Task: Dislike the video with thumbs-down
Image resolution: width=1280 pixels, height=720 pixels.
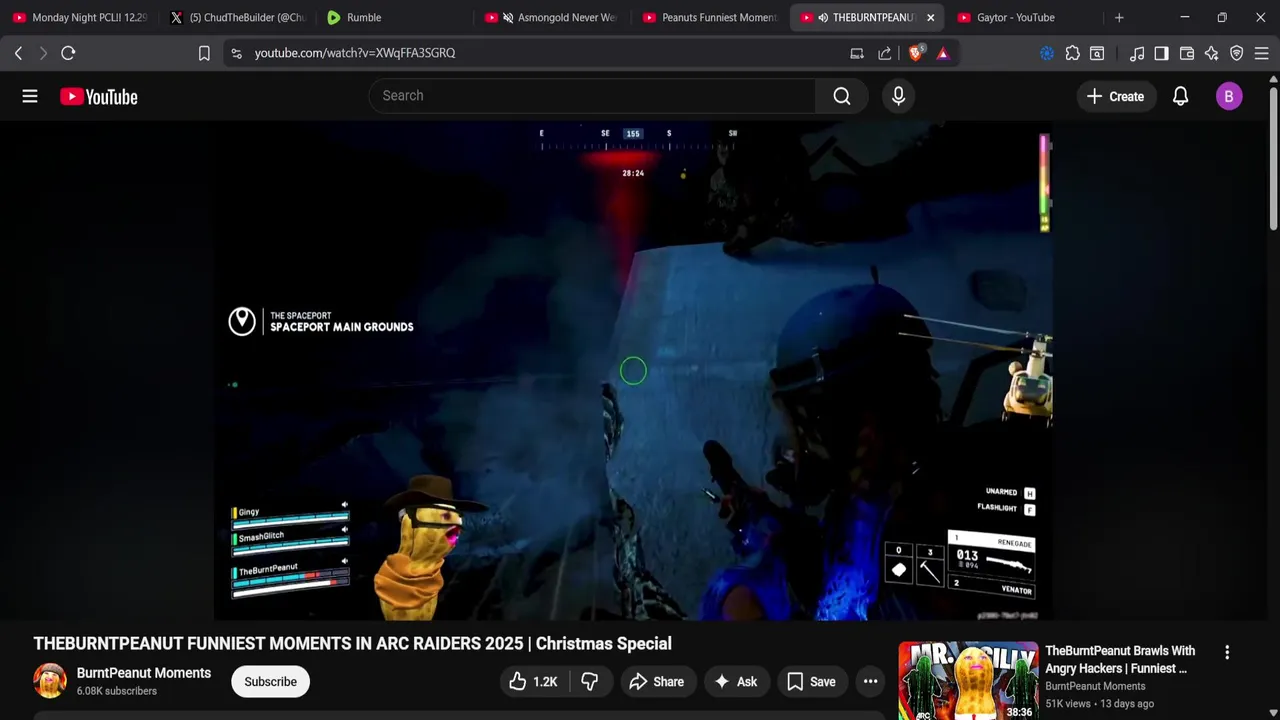Action: pyautogui.click(x=589, y=682)
